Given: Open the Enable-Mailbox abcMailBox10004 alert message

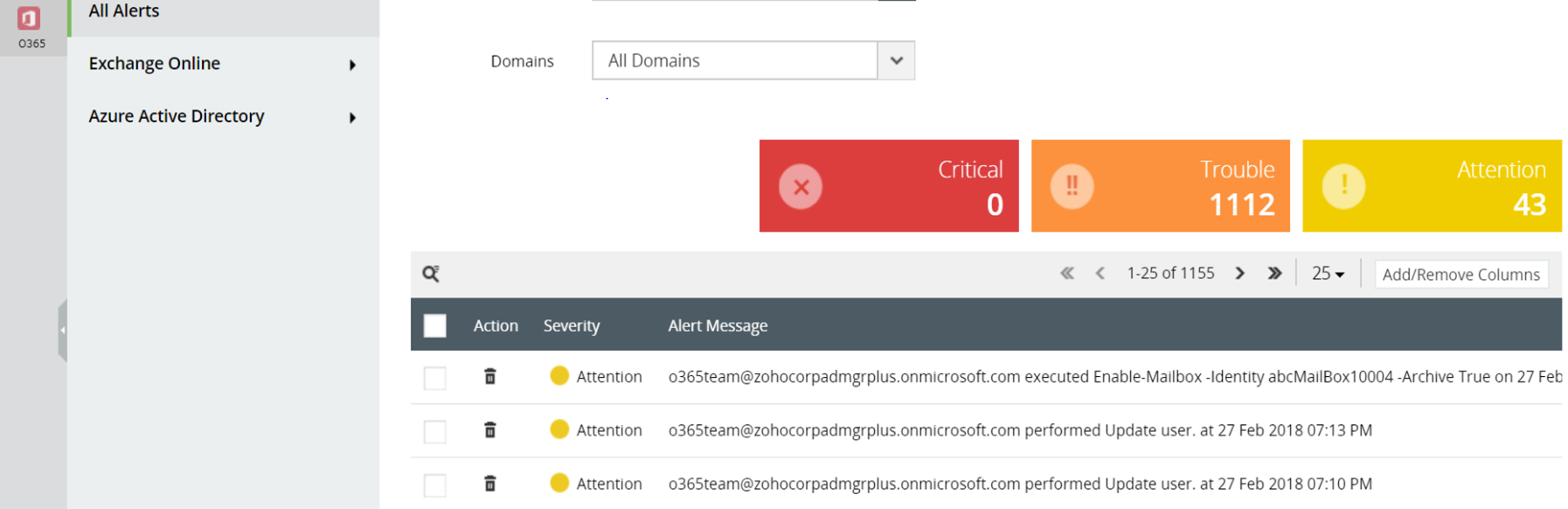Looking at the screenshot, I should tap(1115, 377).
